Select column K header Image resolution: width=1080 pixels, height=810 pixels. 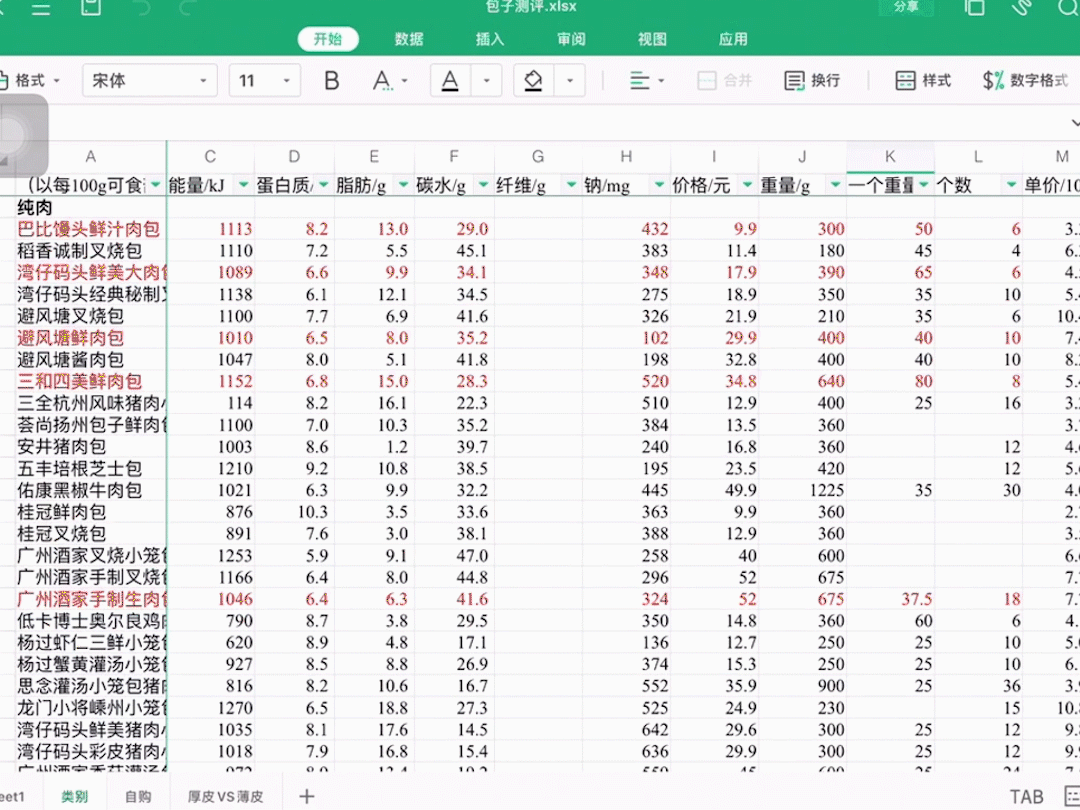(x=890, y=156)
